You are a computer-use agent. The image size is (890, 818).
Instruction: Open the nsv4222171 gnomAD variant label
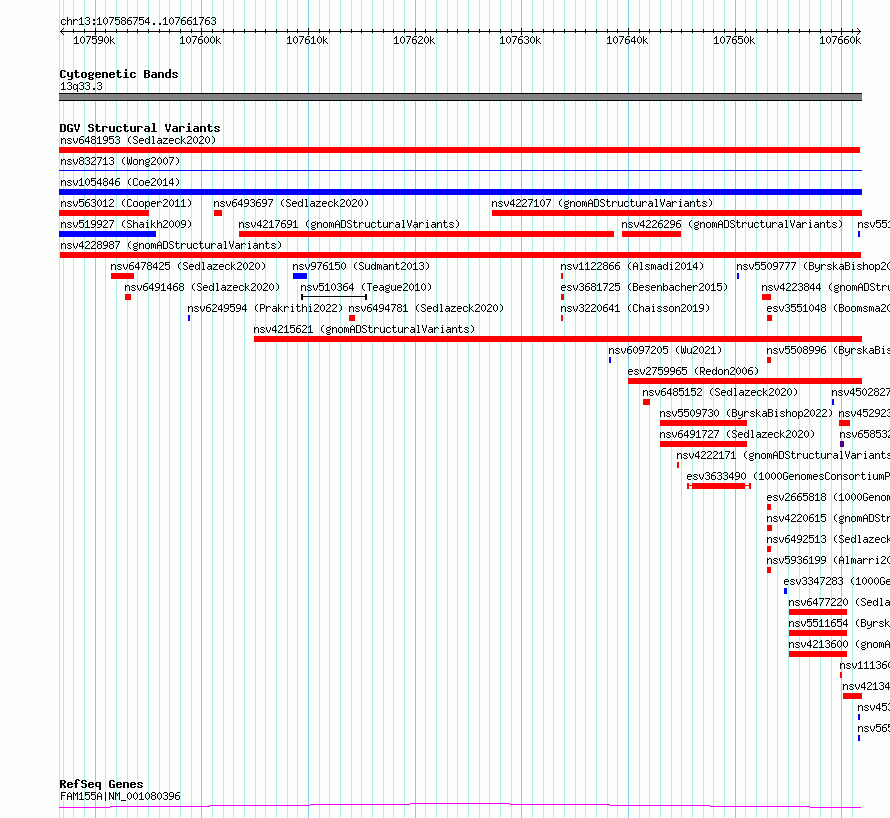coord(783,455)
